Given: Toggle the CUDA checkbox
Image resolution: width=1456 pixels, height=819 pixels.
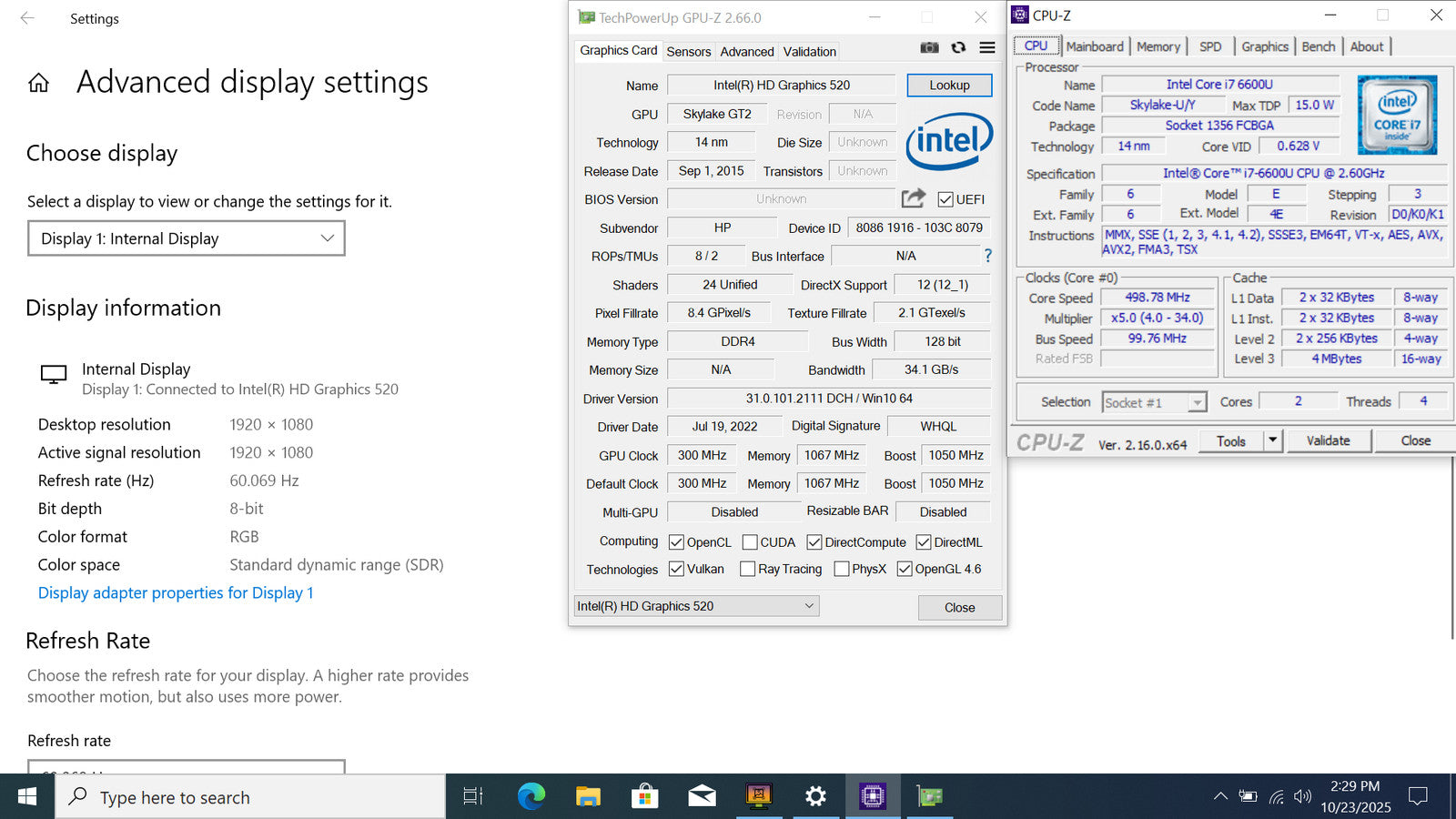Looking at the screenshot, I should click(x=750, y=542).
